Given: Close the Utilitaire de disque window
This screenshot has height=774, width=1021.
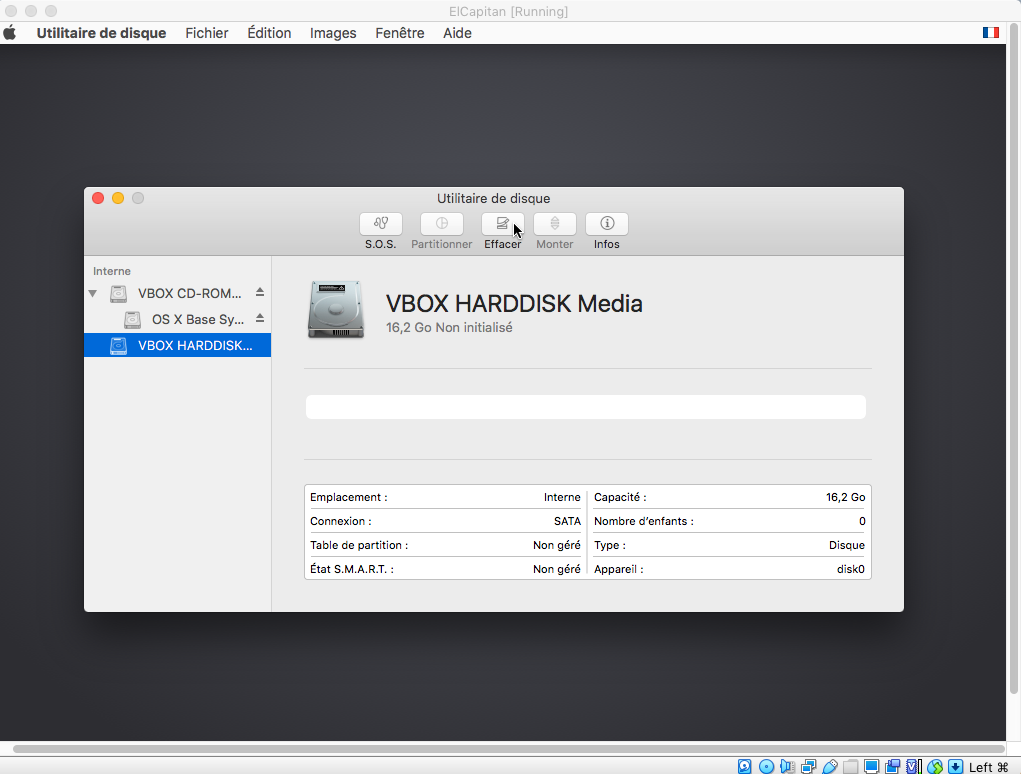Looking at the screenshot, I should pos(98,198).
